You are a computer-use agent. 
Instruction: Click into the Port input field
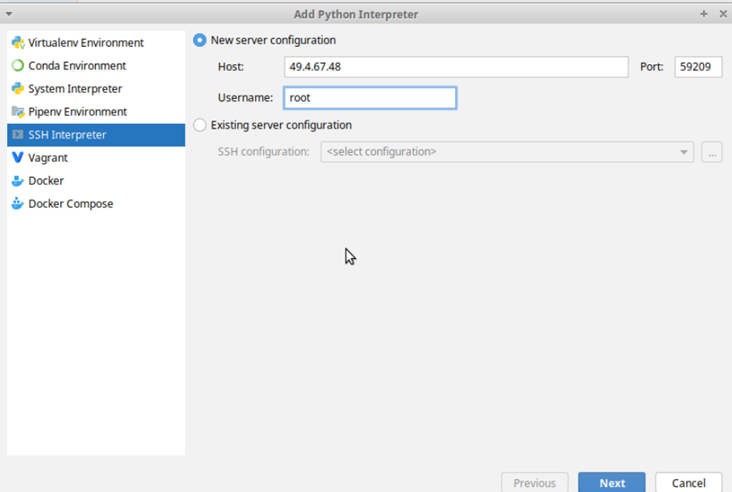point(698,67)
